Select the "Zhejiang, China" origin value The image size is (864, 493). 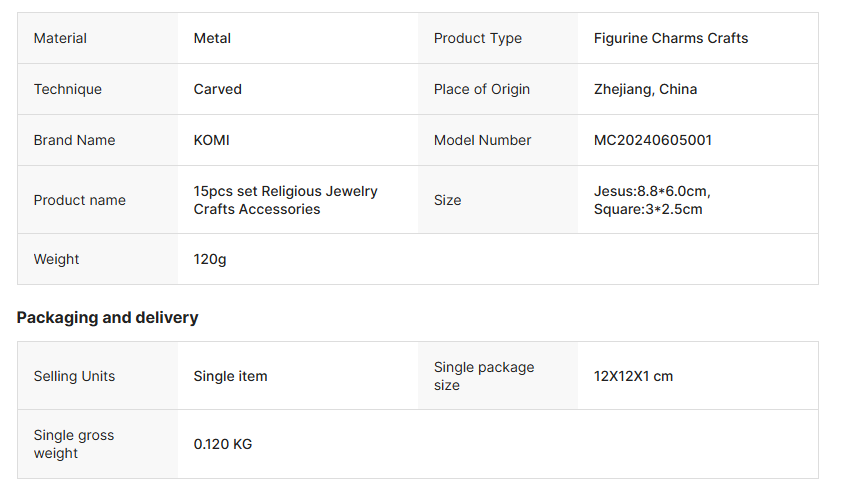[645, 89]
